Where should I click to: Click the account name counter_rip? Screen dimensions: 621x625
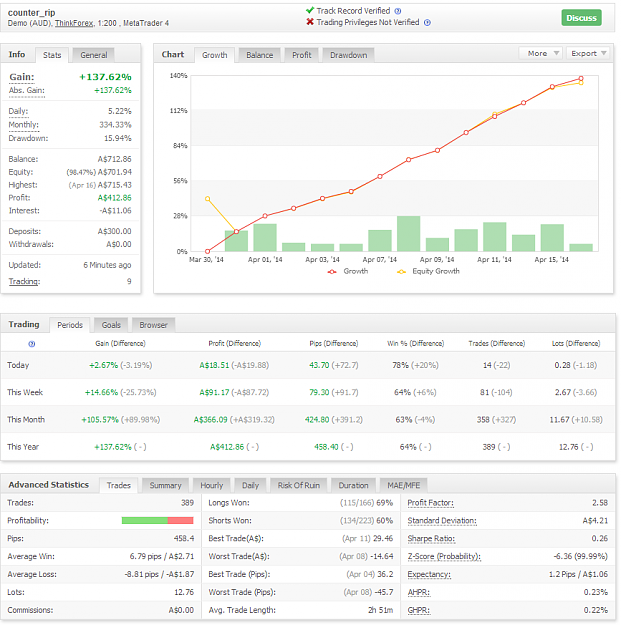[x=31, y=13]
